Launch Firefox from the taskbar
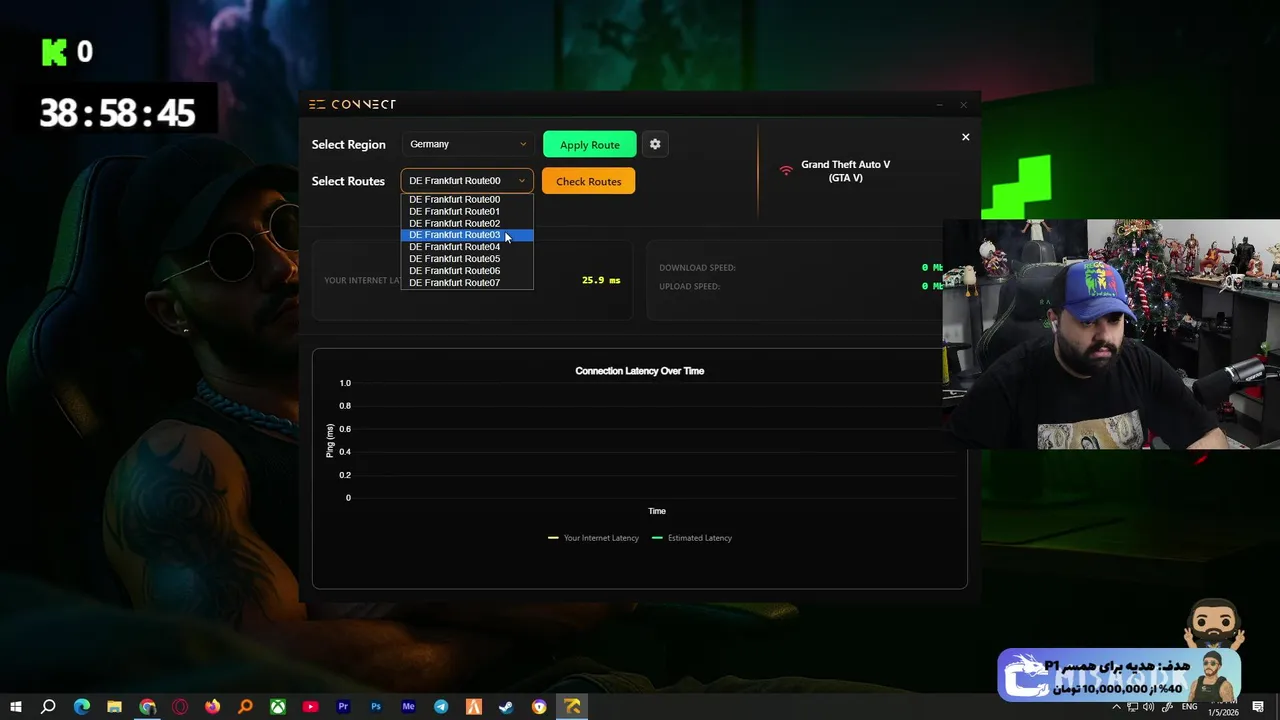The height and width of the screenshot is (720, 1280). [x=212, y=707]
